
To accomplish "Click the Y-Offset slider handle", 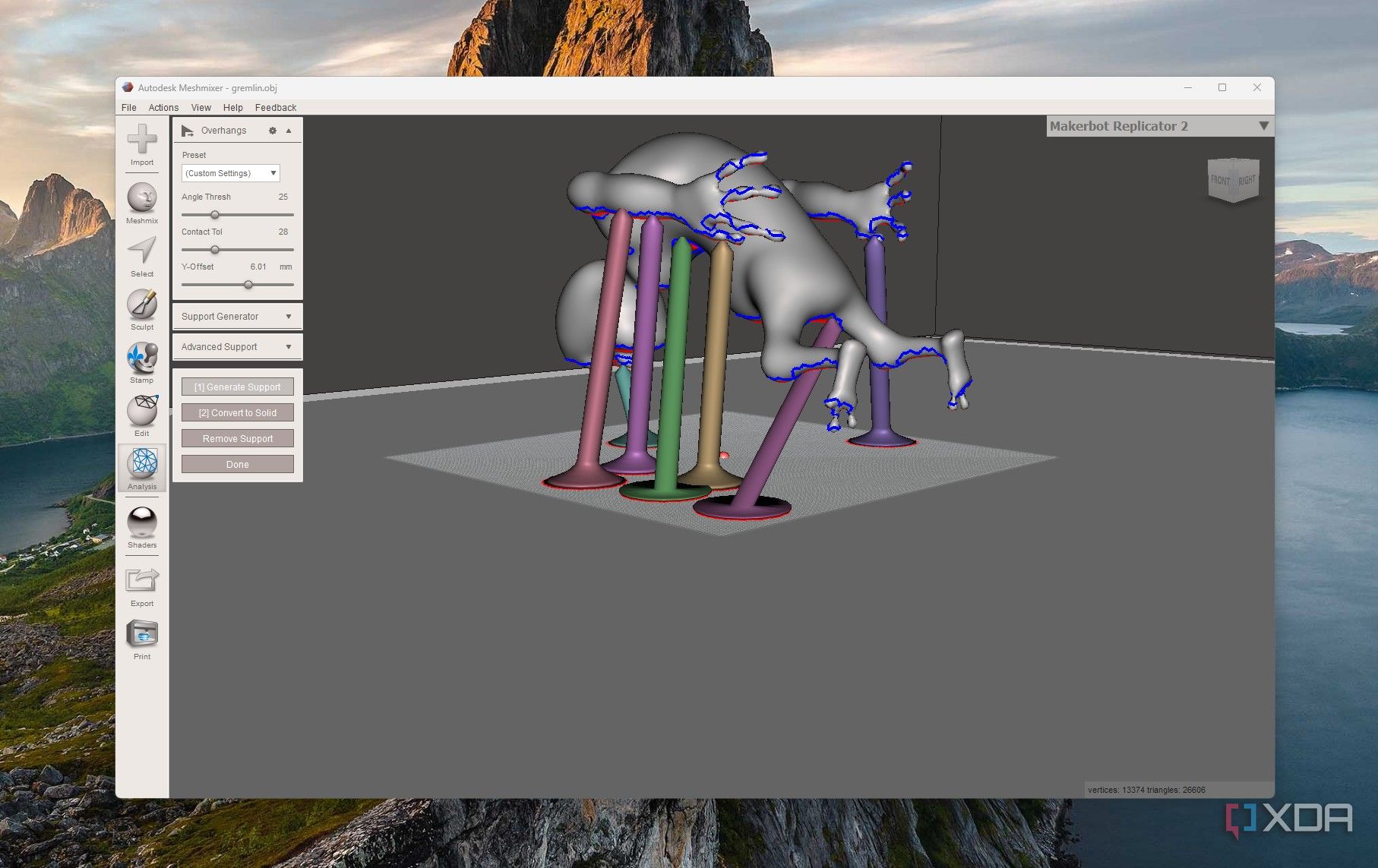I will point(248,285).
